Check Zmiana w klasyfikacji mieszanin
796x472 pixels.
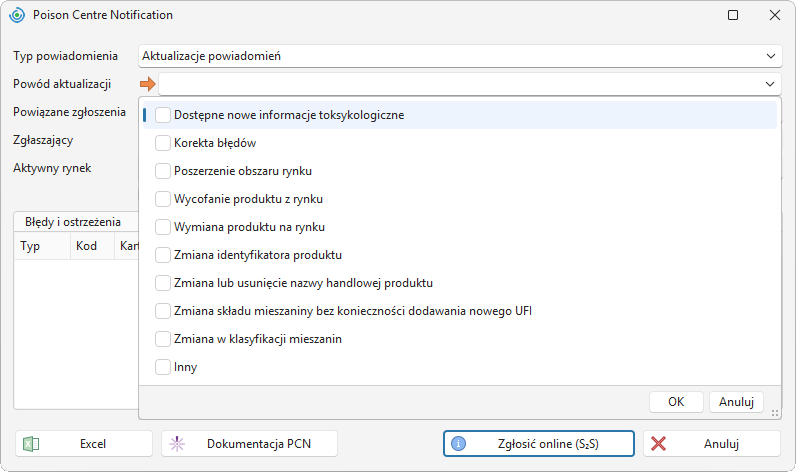tap(163, 339)
